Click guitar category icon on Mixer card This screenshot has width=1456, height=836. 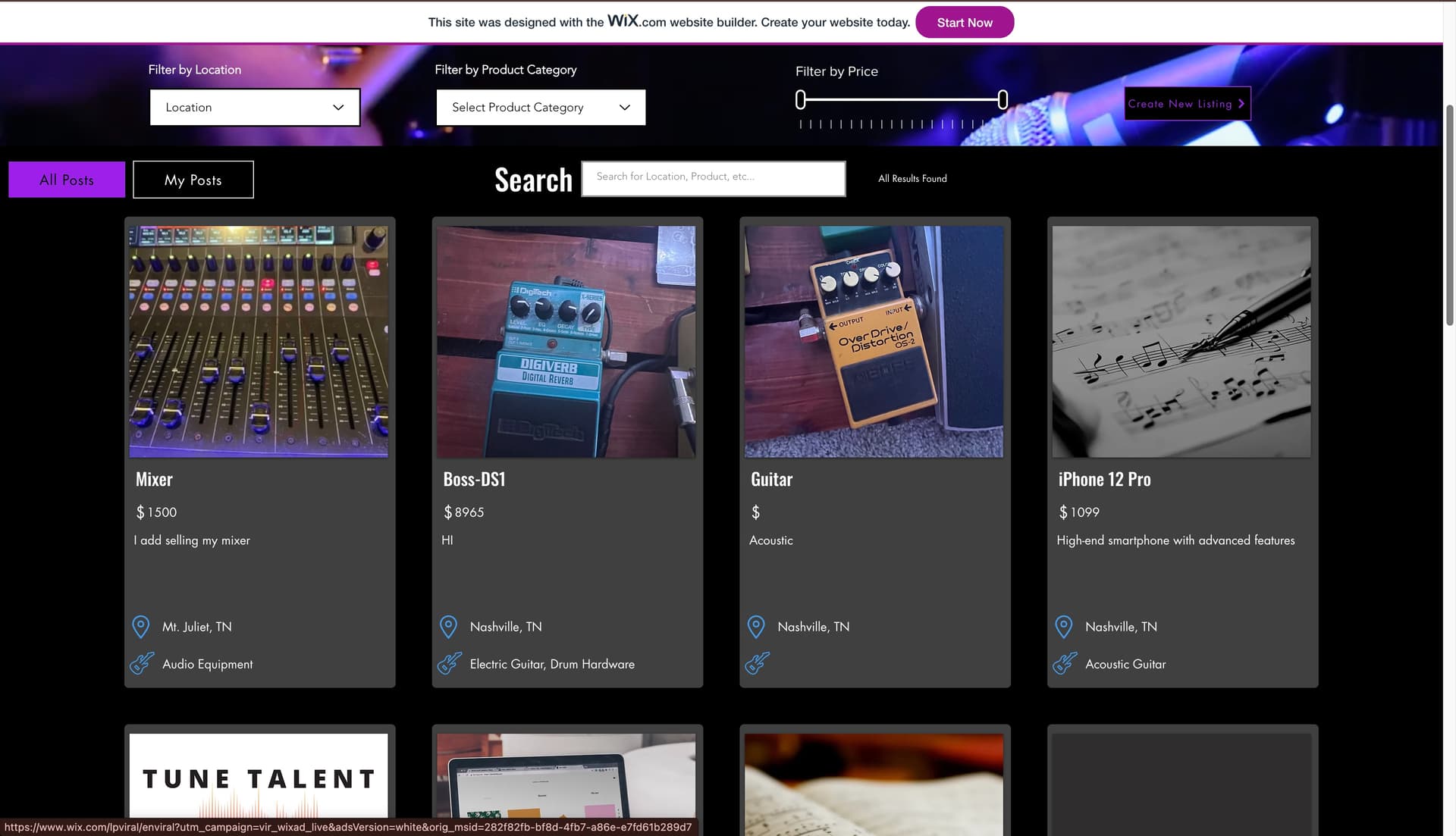point(142,663)
